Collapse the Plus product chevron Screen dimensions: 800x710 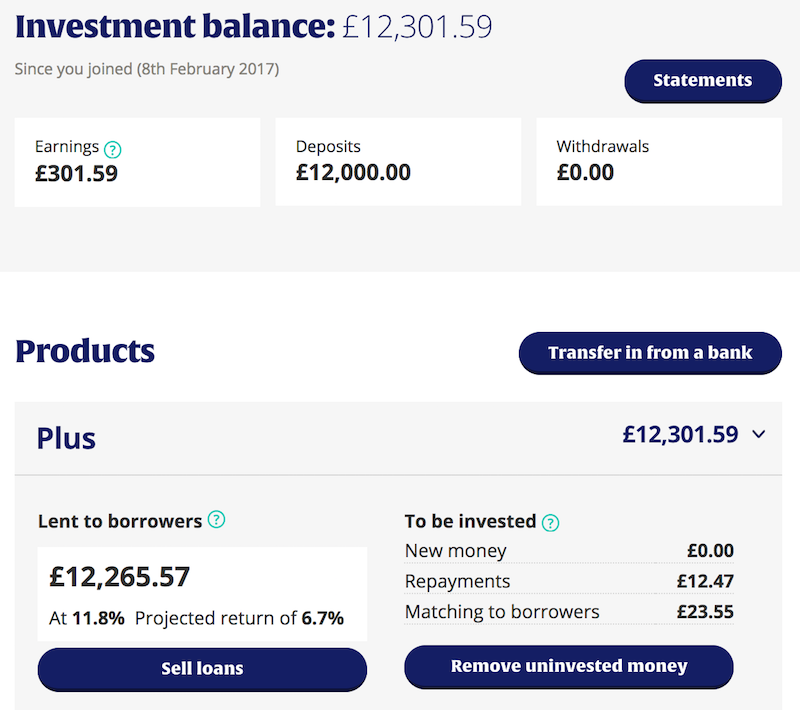[x=758, y=435]
